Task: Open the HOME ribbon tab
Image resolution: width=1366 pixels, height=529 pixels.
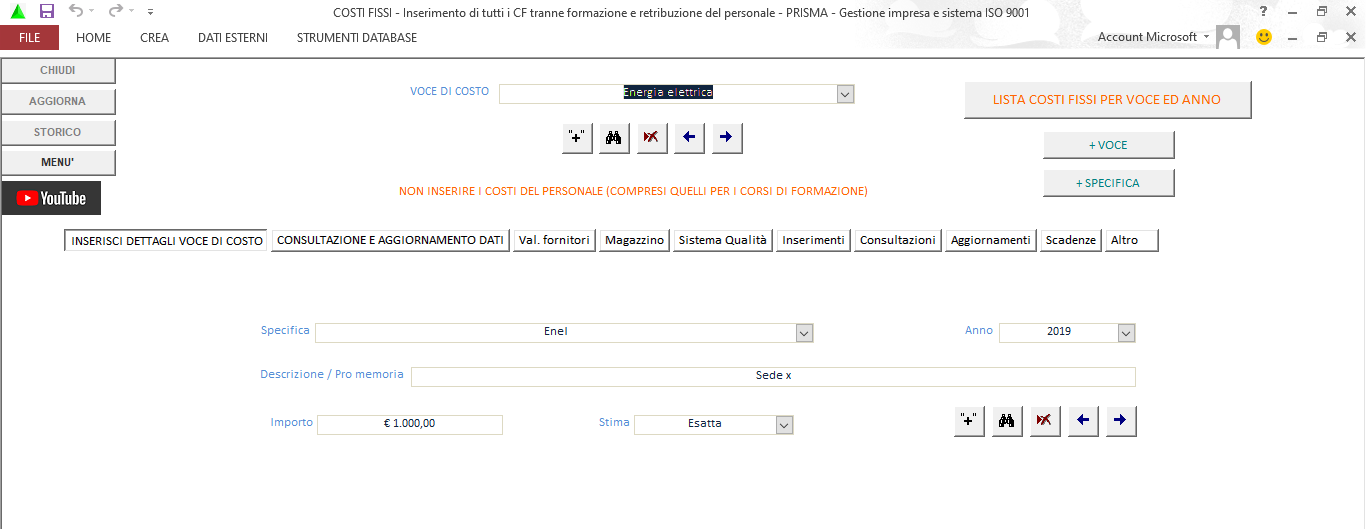Action: [x=94, y=37]
